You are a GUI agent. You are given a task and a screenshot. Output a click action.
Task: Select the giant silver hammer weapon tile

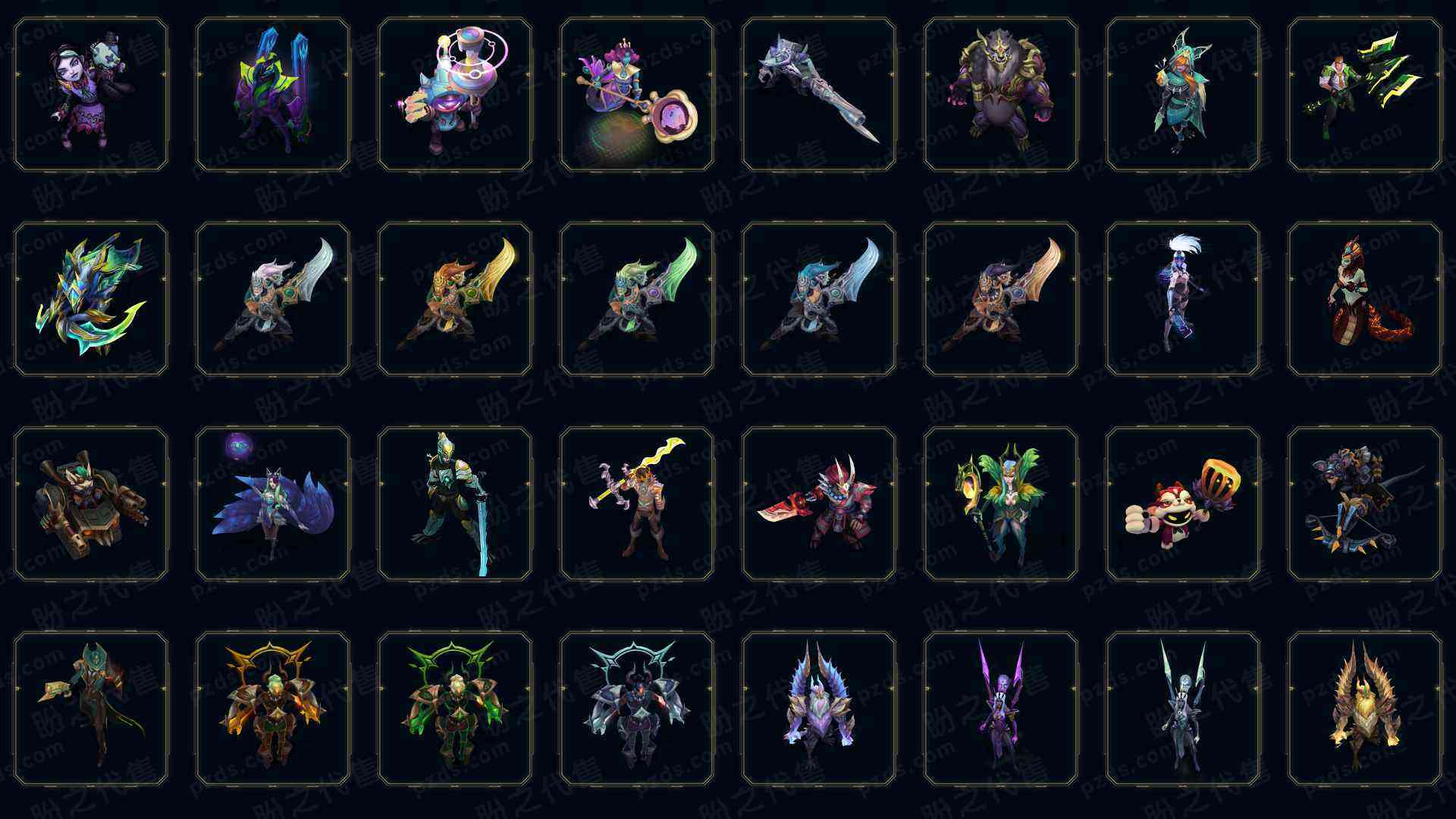[x=819, y=94]
